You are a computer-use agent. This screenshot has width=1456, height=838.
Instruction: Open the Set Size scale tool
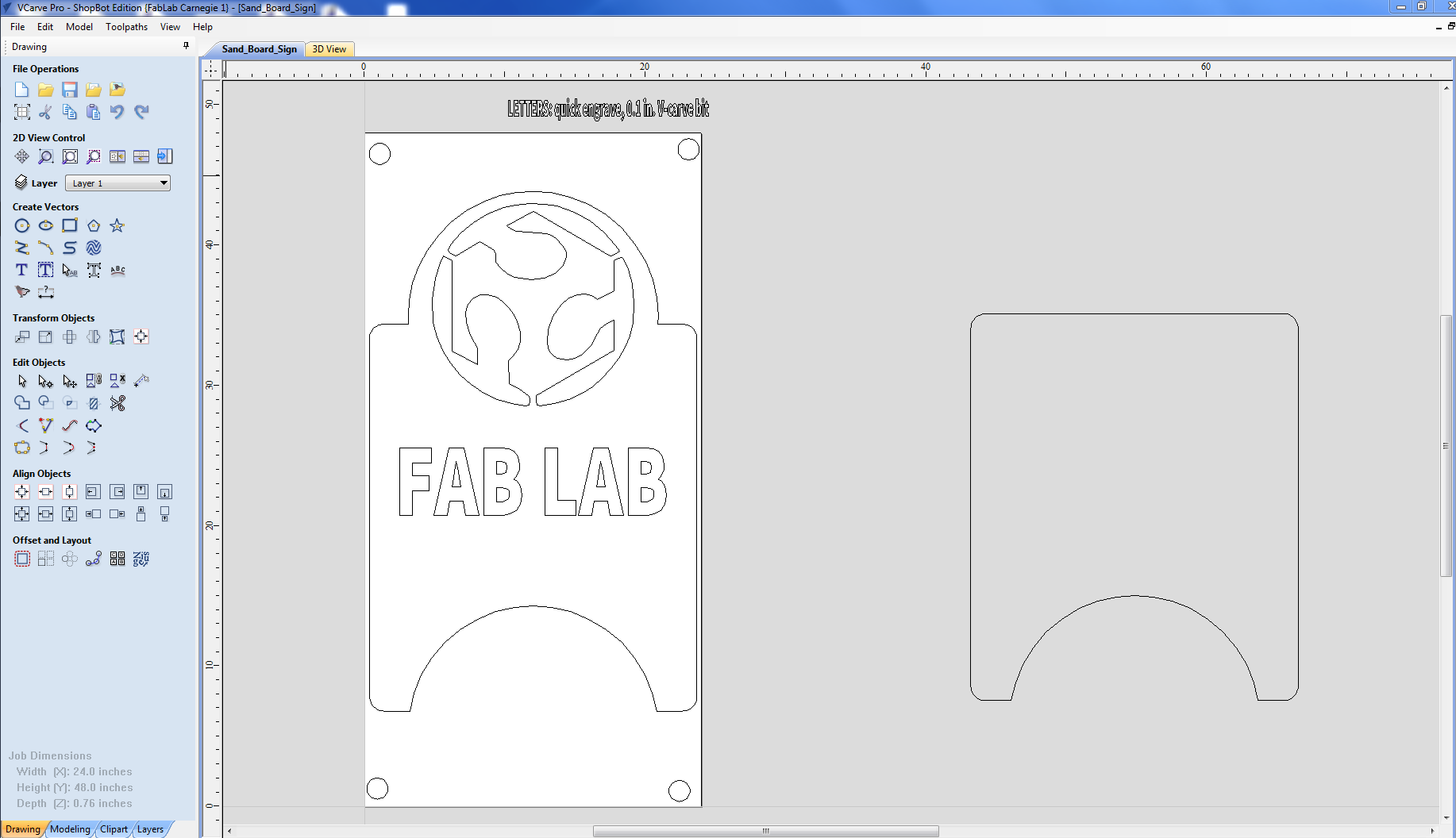pos(46,336)
